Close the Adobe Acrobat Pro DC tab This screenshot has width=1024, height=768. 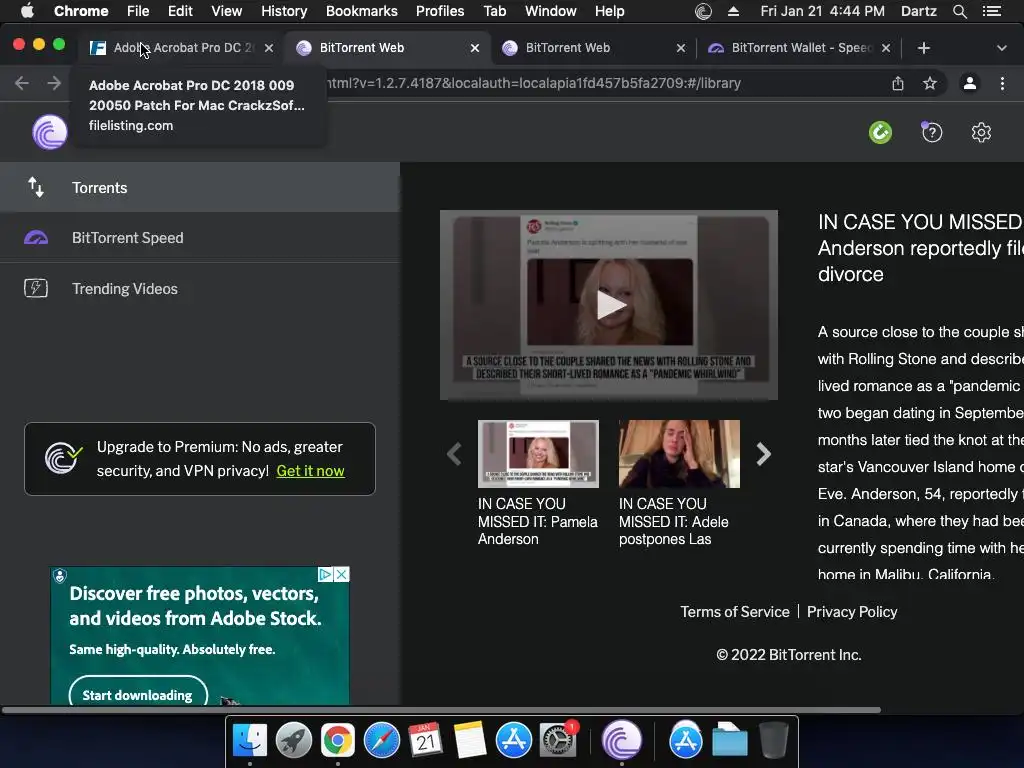coord(268,48)
